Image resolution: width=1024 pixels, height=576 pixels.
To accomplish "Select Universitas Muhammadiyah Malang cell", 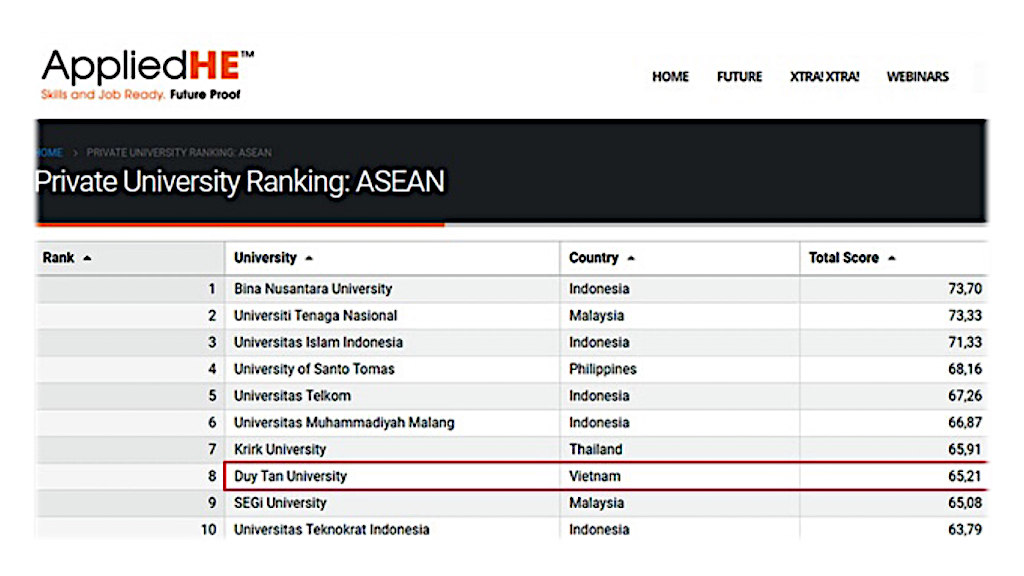I will [392, 423].
